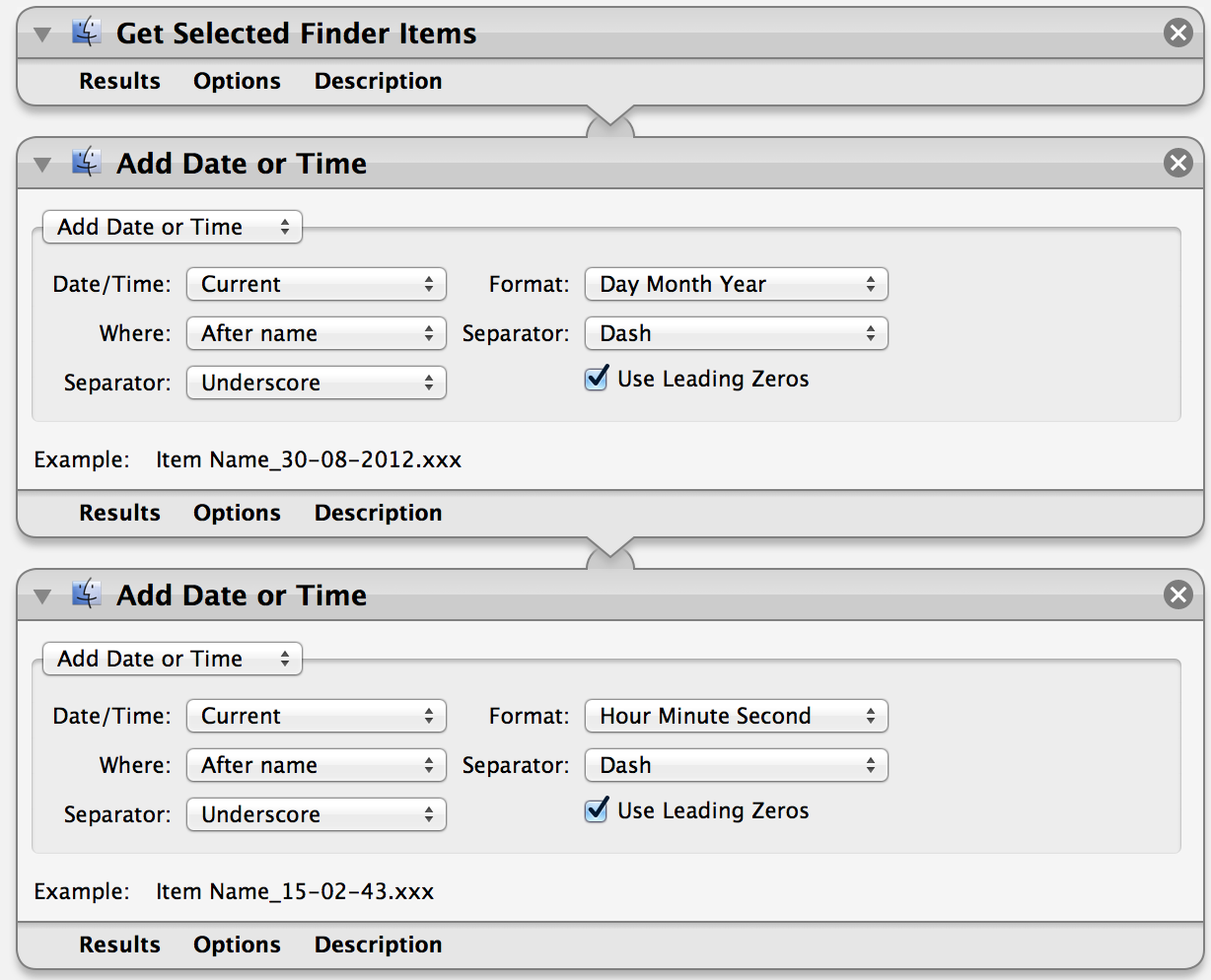
Task: Open the Hour Minute Second format dropdown
Action: pos(737,716)
